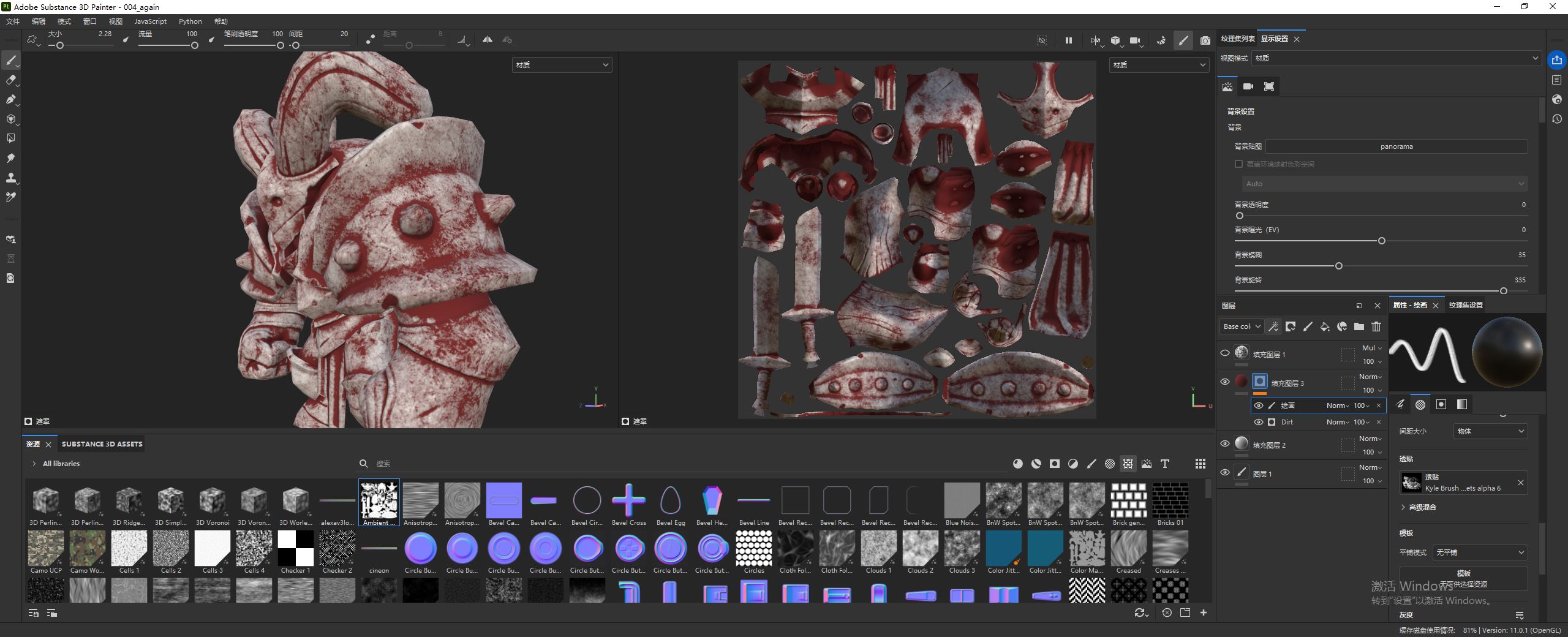Select the Eraser tool in left toolbar
The image size is (1568, 637).
point(10,80)
